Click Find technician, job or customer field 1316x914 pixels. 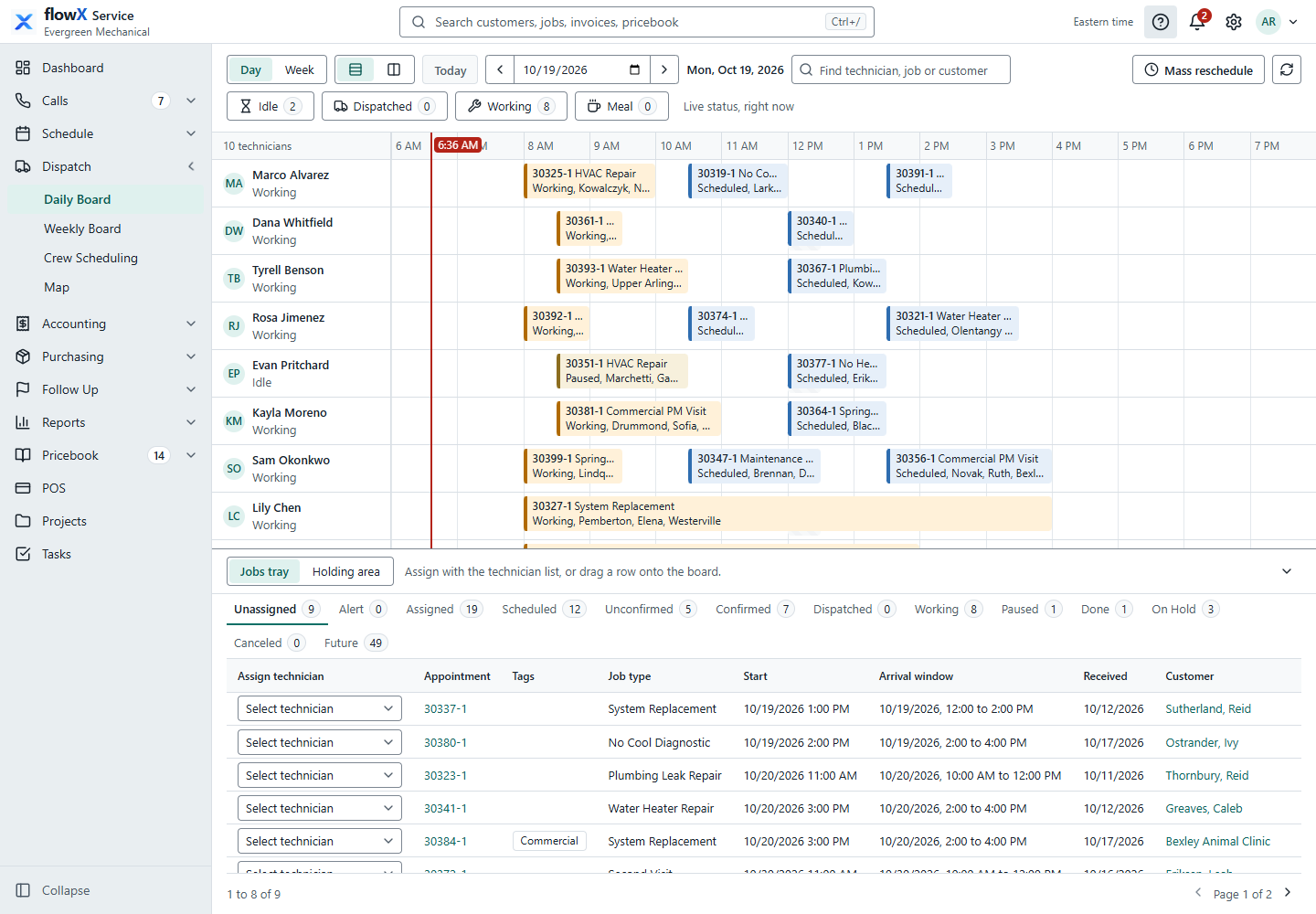901,69
